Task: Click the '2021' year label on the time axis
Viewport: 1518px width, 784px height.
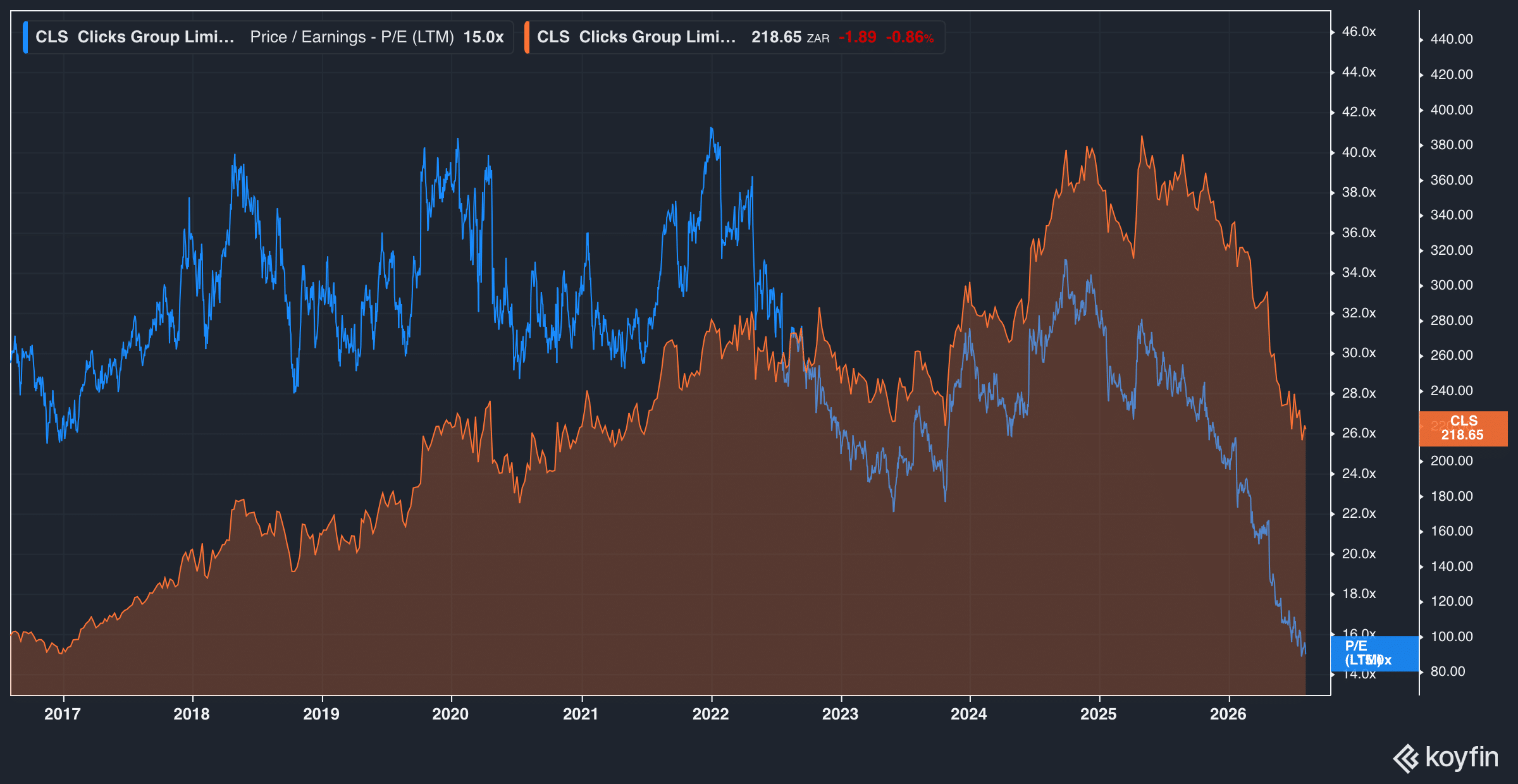Action: pyautogui.click(x=581, y=714)
